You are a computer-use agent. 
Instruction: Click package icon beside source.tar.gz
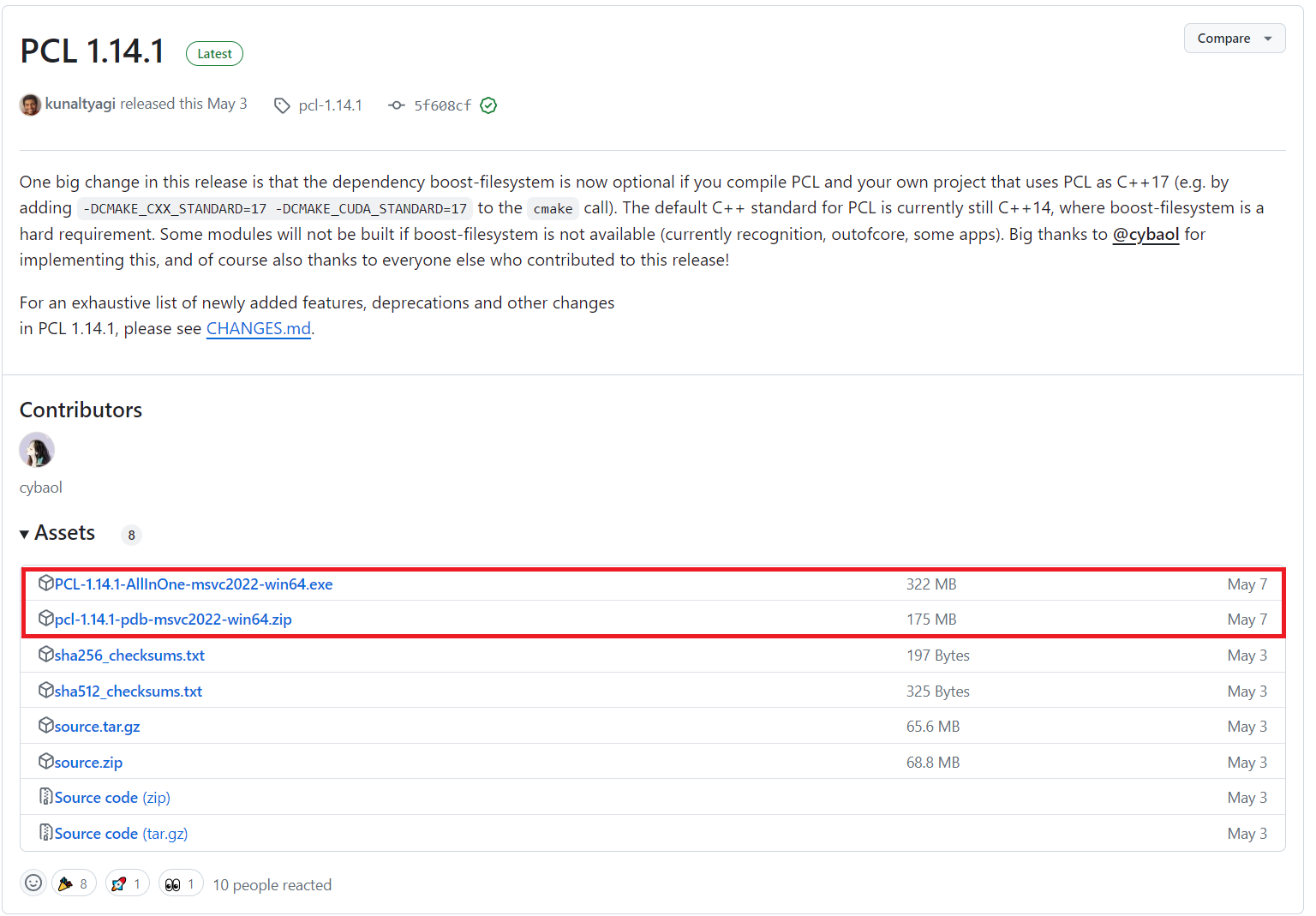pos(46,725)
